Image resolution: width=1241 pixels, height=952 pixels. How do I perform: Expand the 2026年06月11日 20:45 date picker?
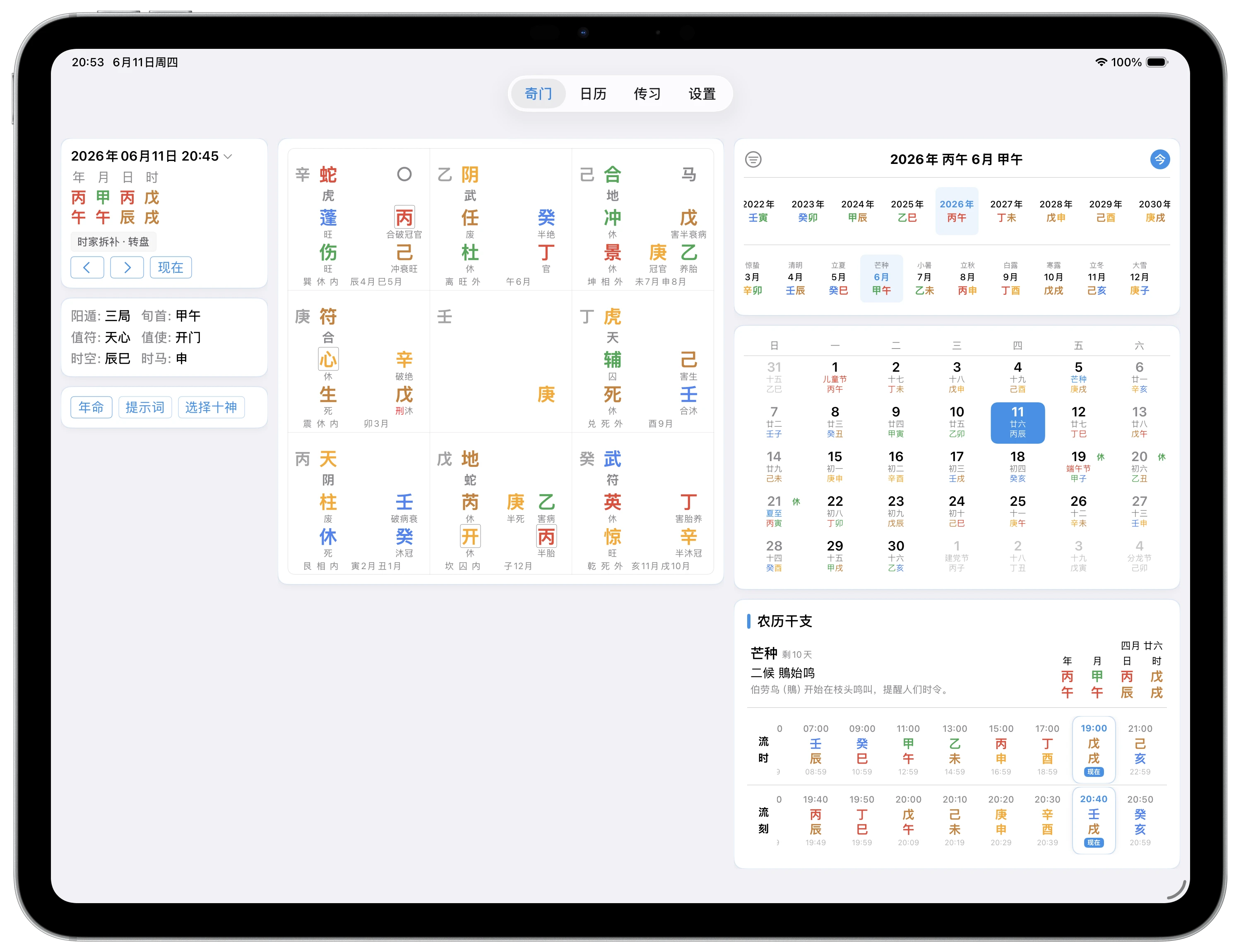tap(152, 156)
